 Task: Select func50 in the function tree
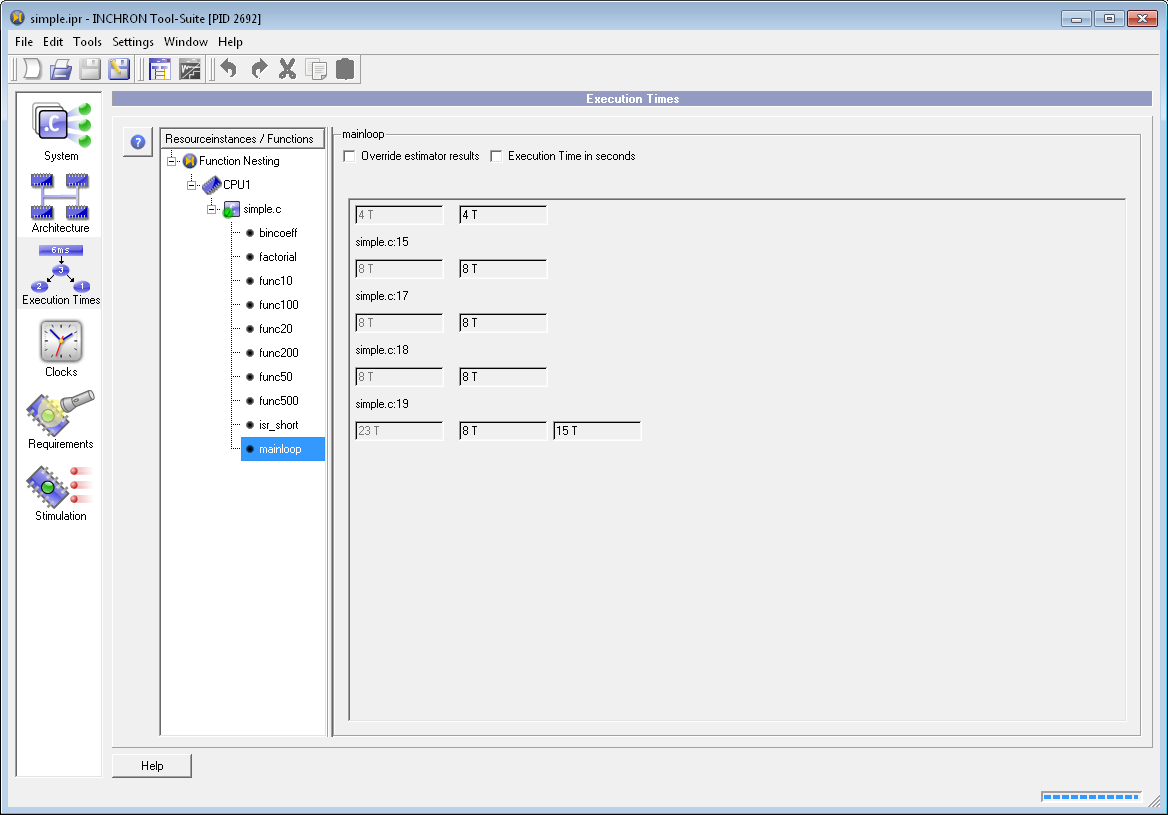pyautogui.click(x=276, y=377)
